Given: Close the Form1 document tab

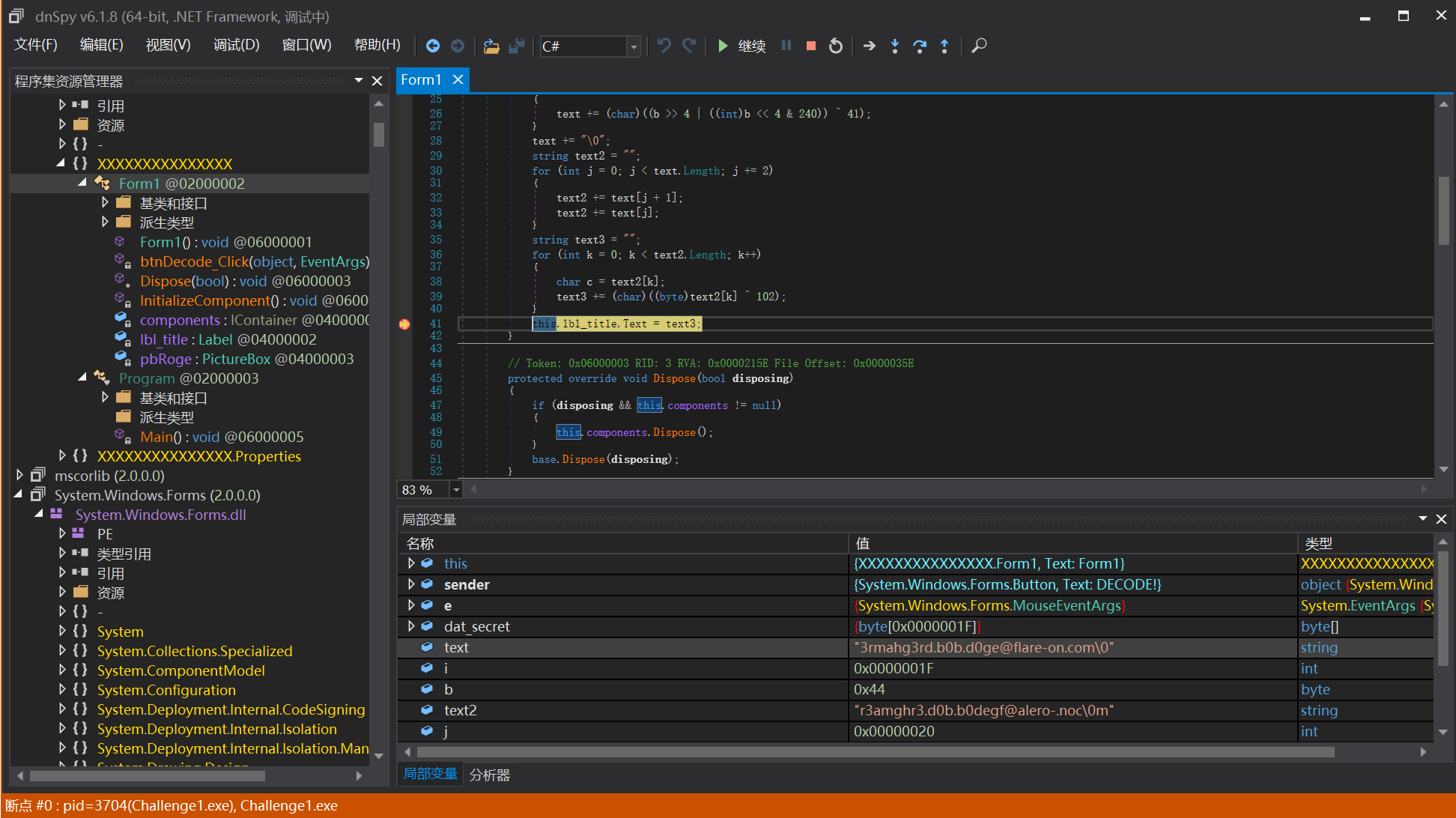Looking at the screenshot, I should tap(458, 79).
